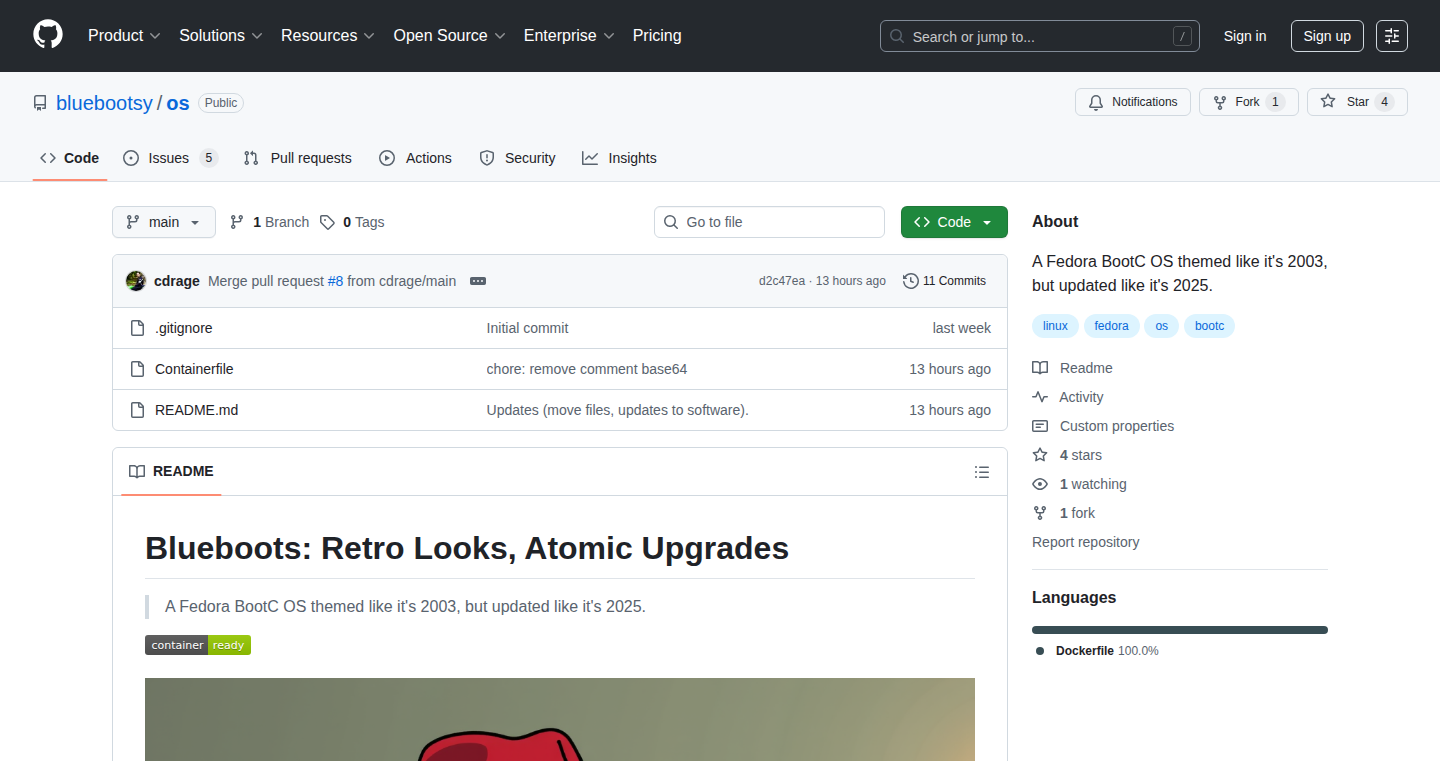
Task: Select the linux topic tag
Action: pyautogui.click(x=1055, y=326)
